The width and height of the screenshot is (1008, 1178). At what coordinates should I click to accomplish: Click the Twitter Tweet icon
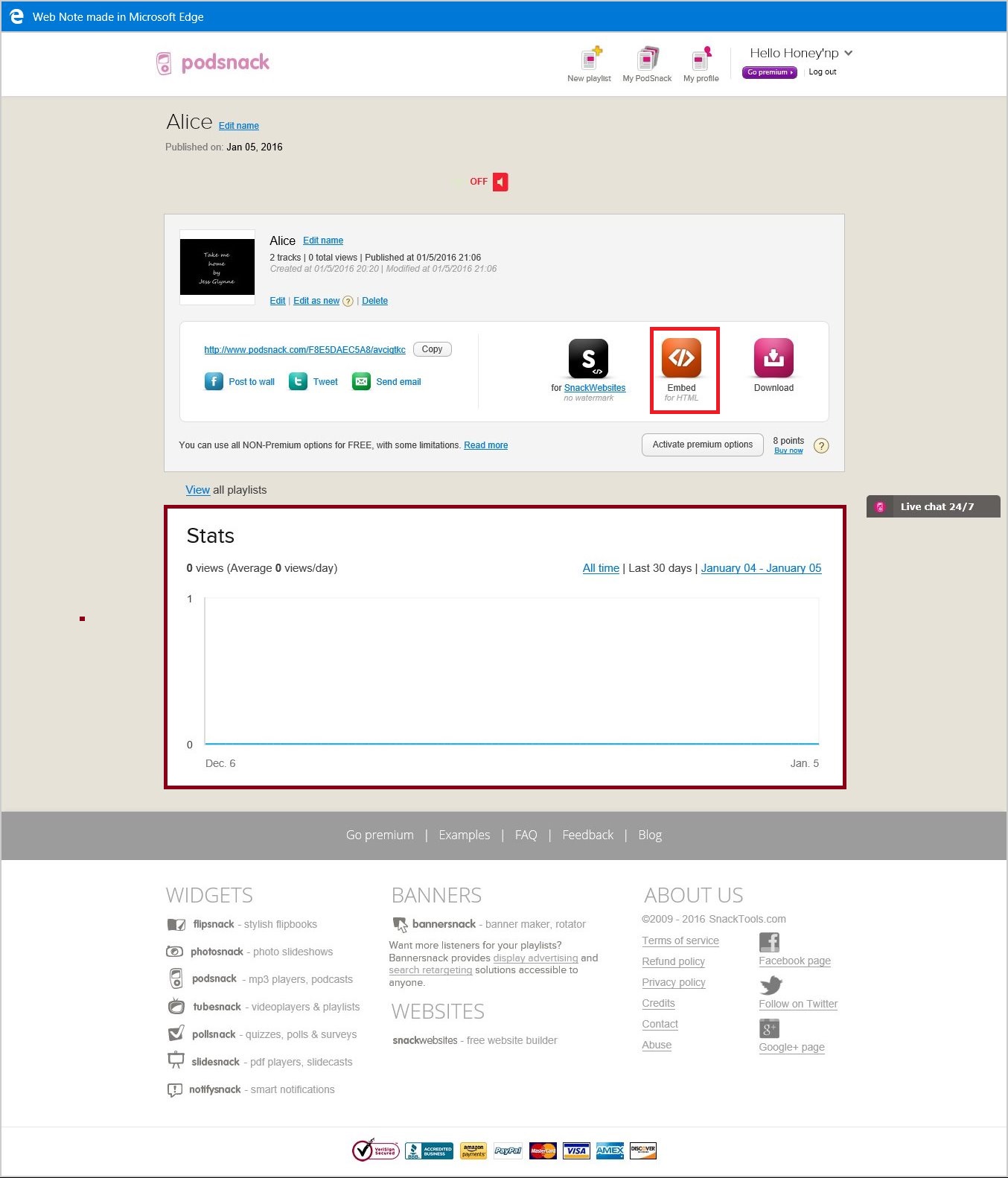pyautogui.click(x=298, y=382)
